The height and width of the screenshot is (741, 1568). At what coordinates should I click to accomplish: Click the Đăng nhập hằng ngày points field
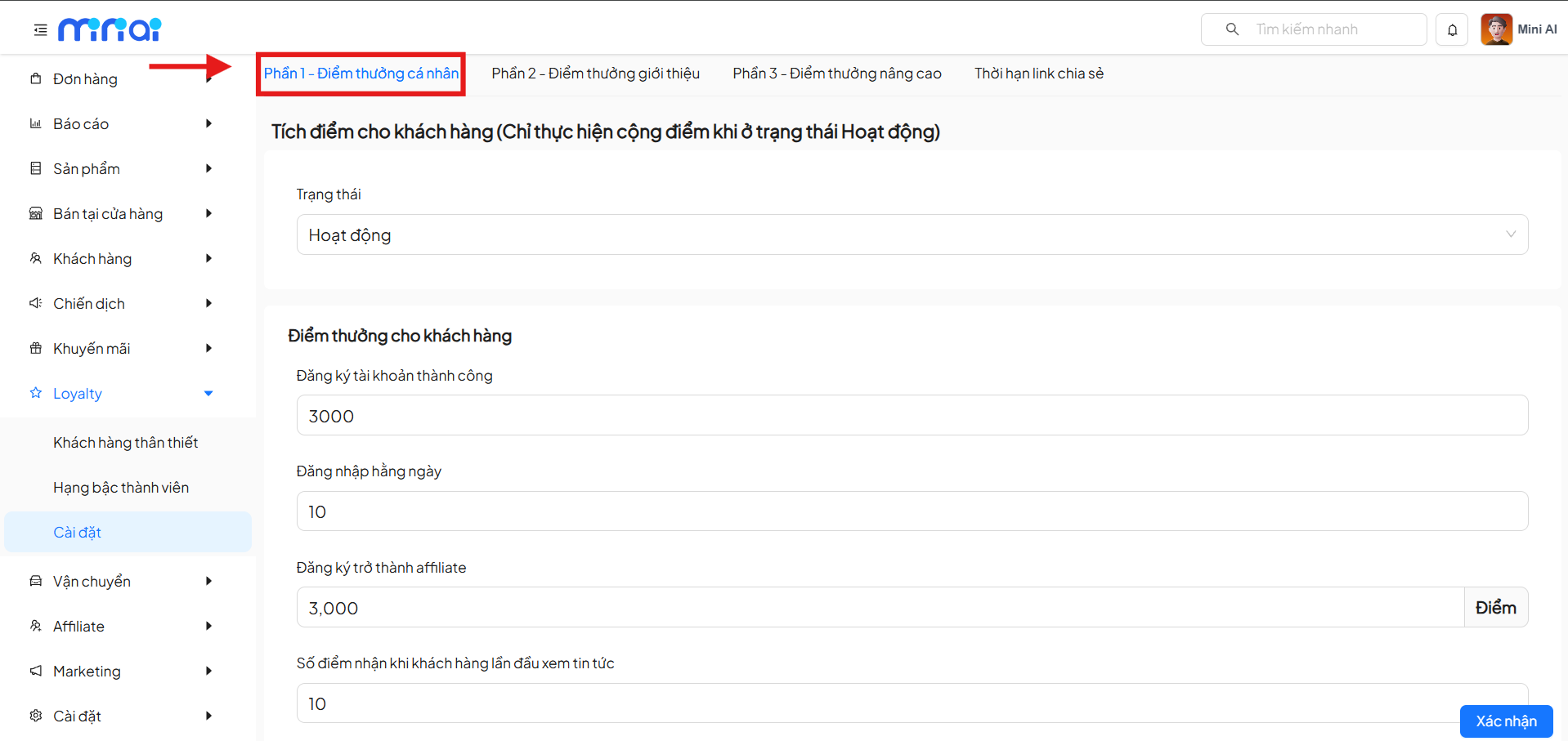click(x=912, y=511)
